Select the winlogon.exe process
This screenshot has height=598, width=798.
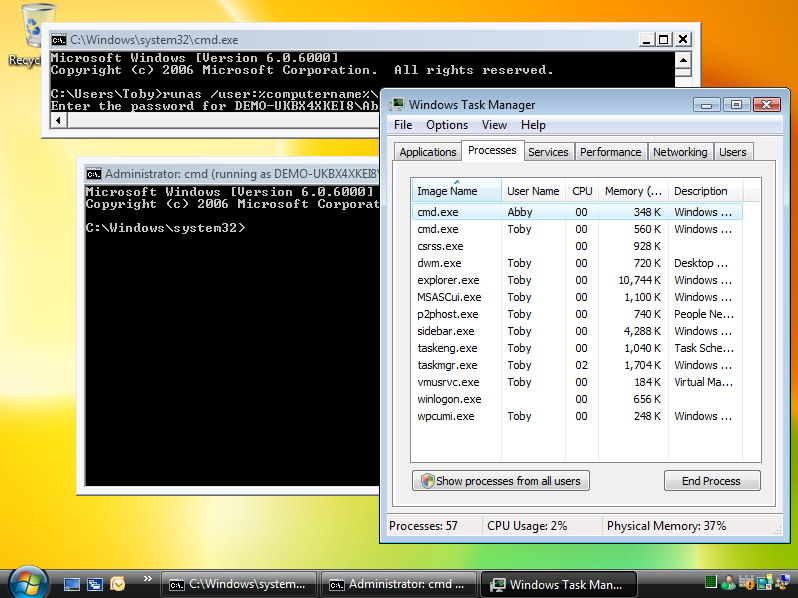click(577, 400)
